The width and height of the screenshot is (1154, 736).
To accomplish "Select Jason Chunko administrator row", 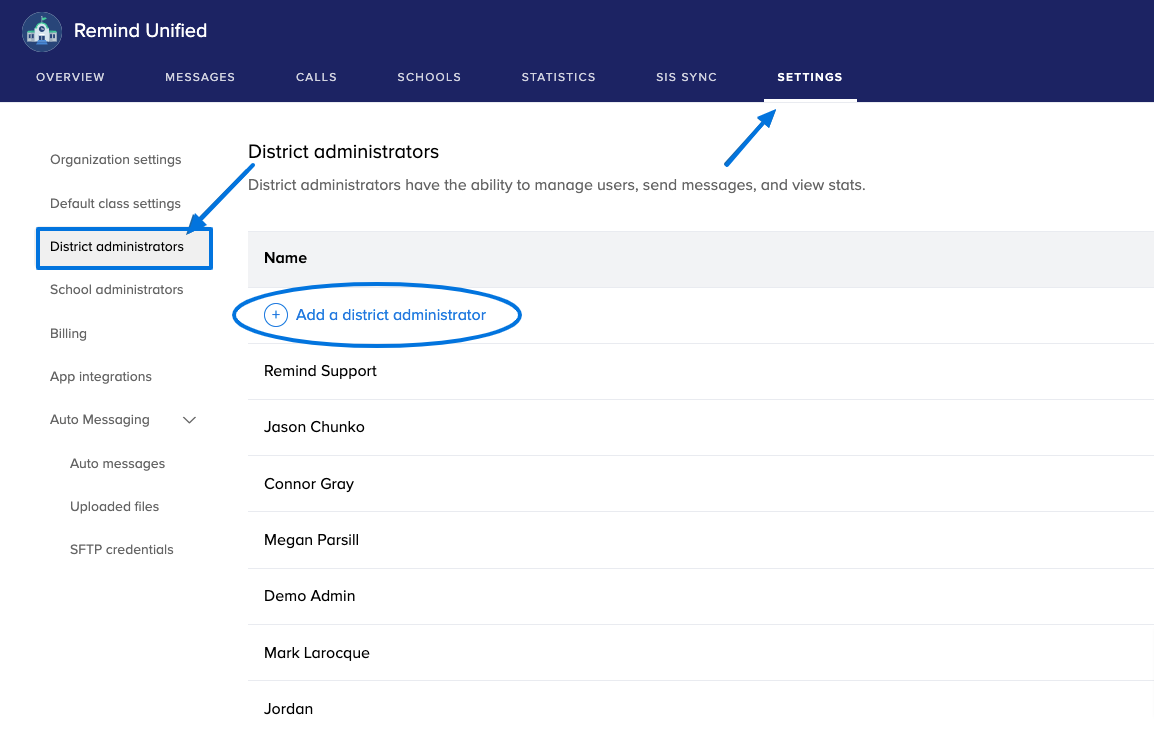I will [314, 427].
